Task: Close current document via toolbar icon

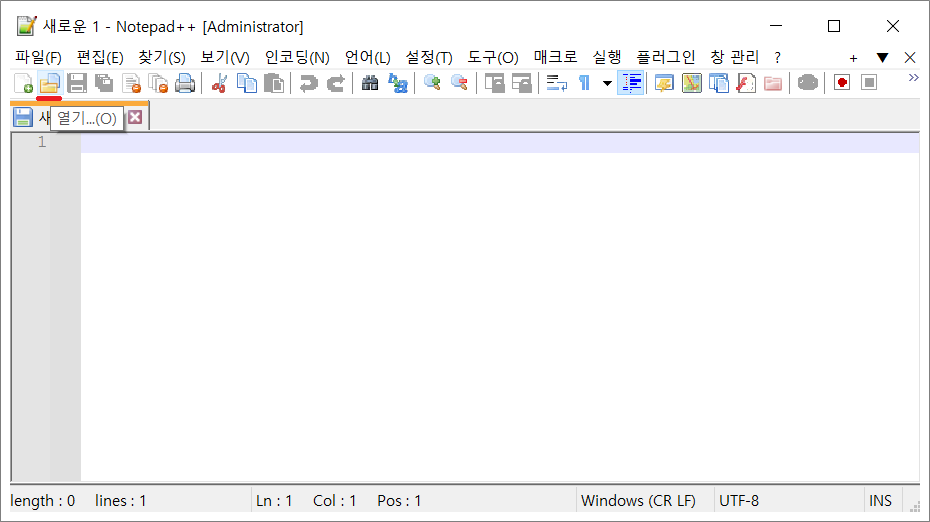Action: (x=131, y=83)
